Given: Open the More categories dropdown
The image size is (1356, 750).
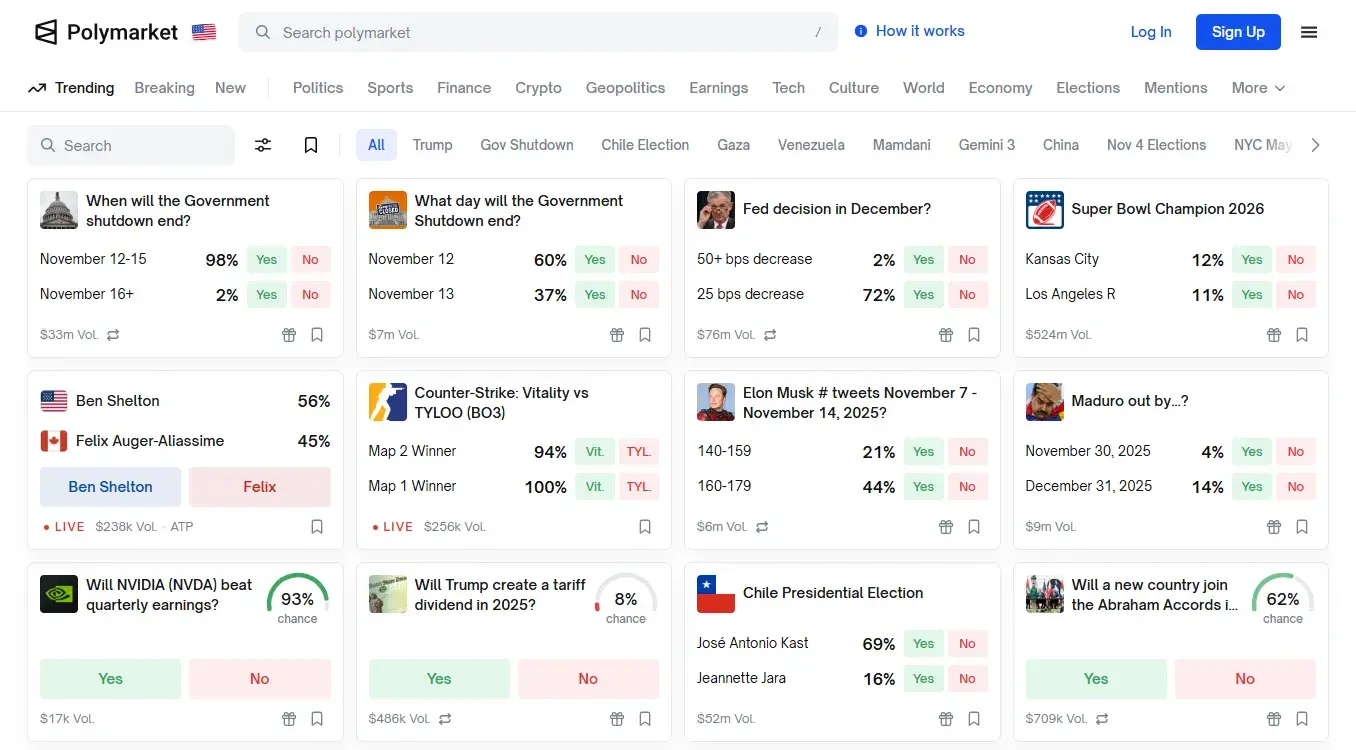Looking at the screenshot, I should pyautogui.click(x=1257, y=88).
